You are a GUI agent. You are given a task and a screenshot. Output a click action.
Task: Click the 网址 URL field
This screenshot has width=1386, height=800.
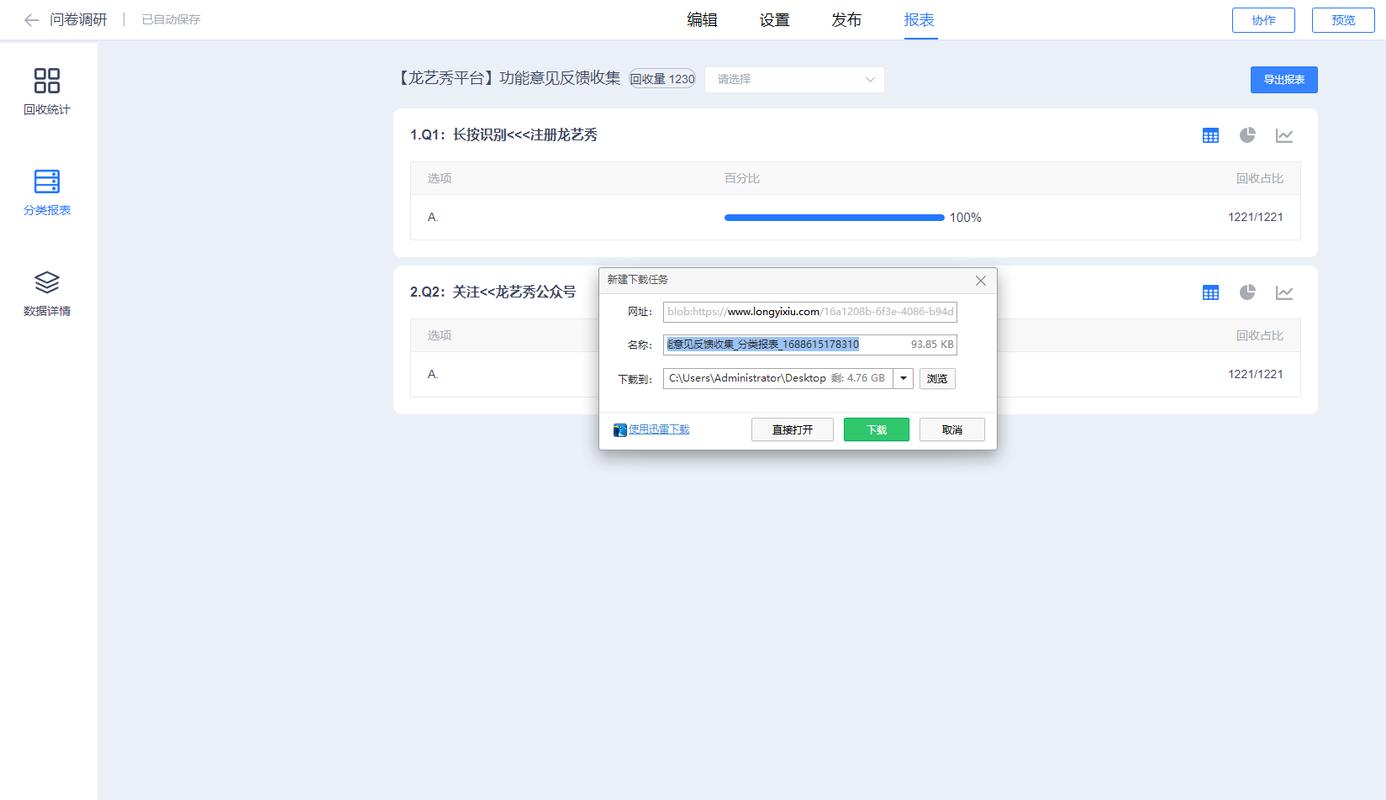(810, 312)
